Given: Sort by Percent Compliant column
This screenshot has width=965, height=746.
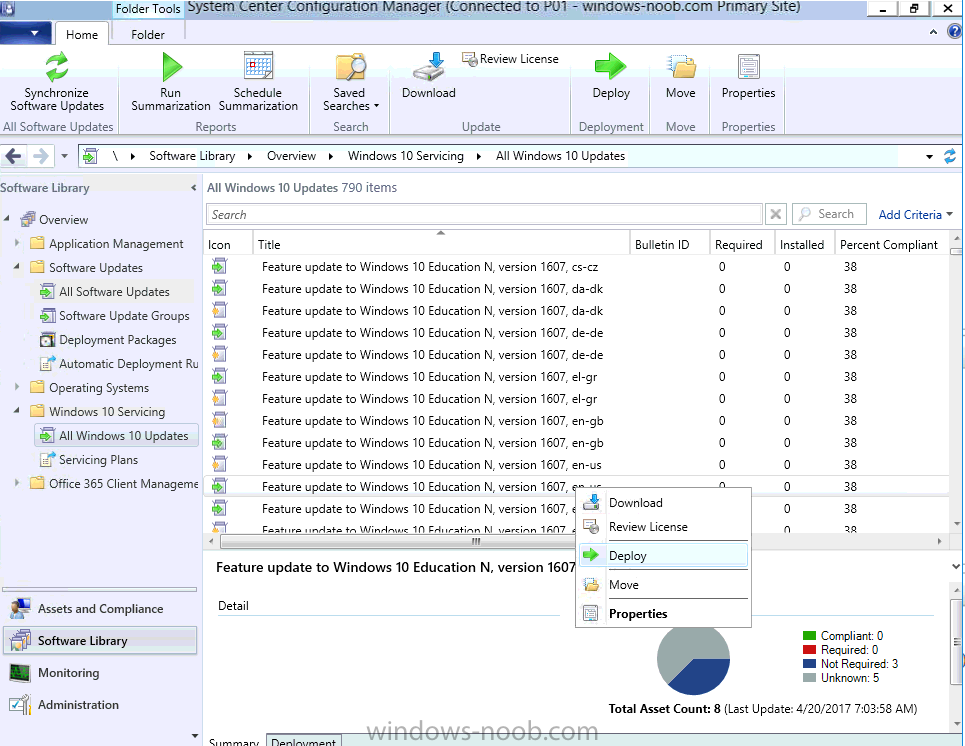Looking at the screenshot, I should 891,244.
